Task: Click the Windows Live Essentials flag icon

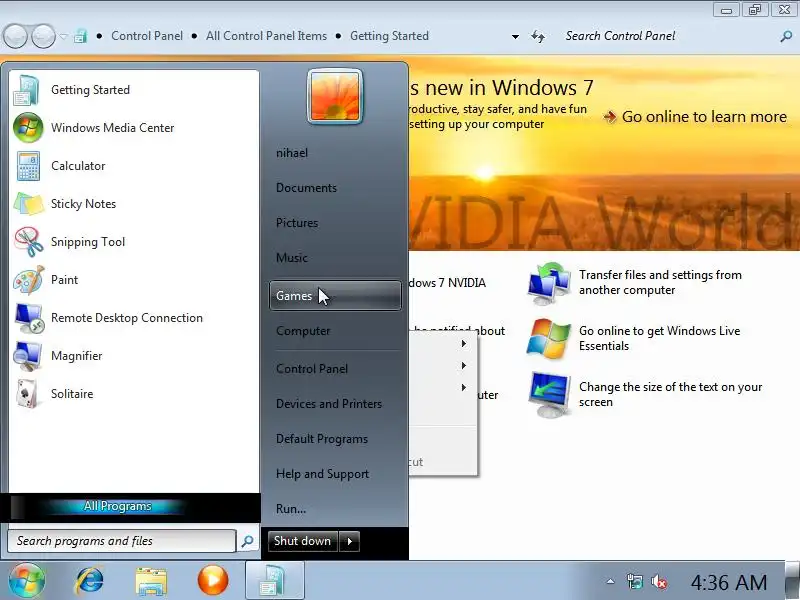Action: 549,339
